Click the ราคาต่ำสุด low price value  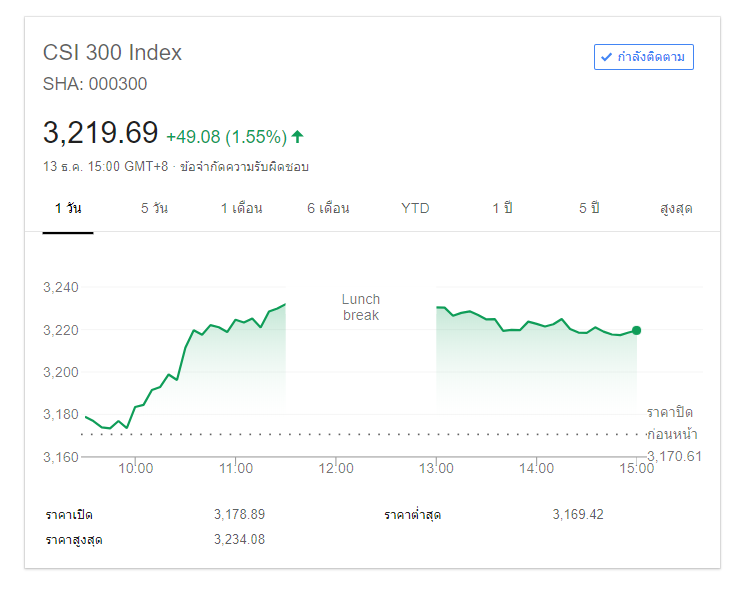click(578, 514)
